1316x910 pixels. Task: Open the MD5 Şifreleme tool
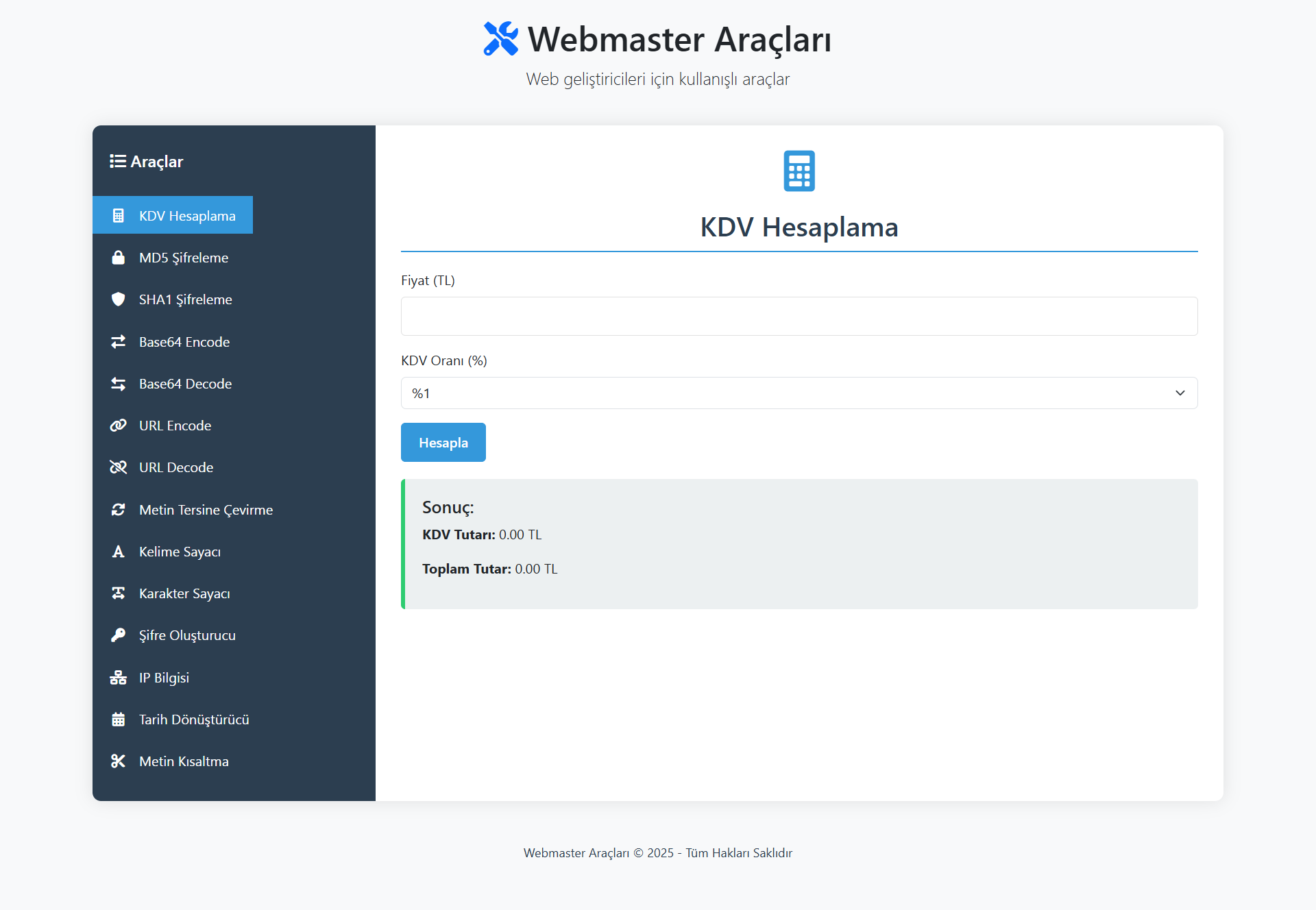pyautogui.click(x=169, y=258)
